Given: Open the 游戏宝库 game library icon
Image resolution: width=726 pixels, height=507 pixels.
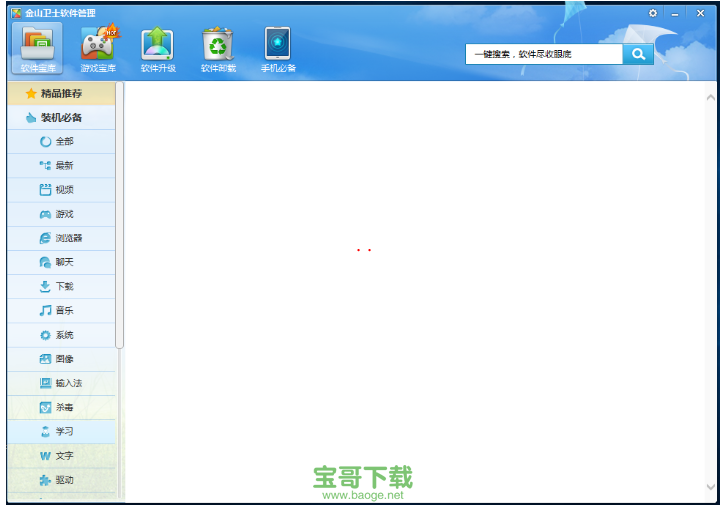Looking at the screenshot, I should [98, 46].
